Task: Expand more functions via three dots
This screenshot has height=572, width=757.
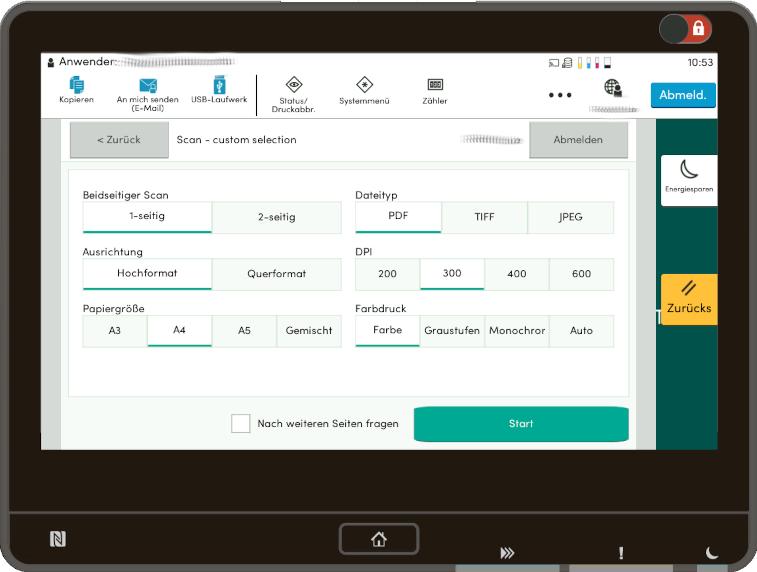Action: (x=560, y=95)
